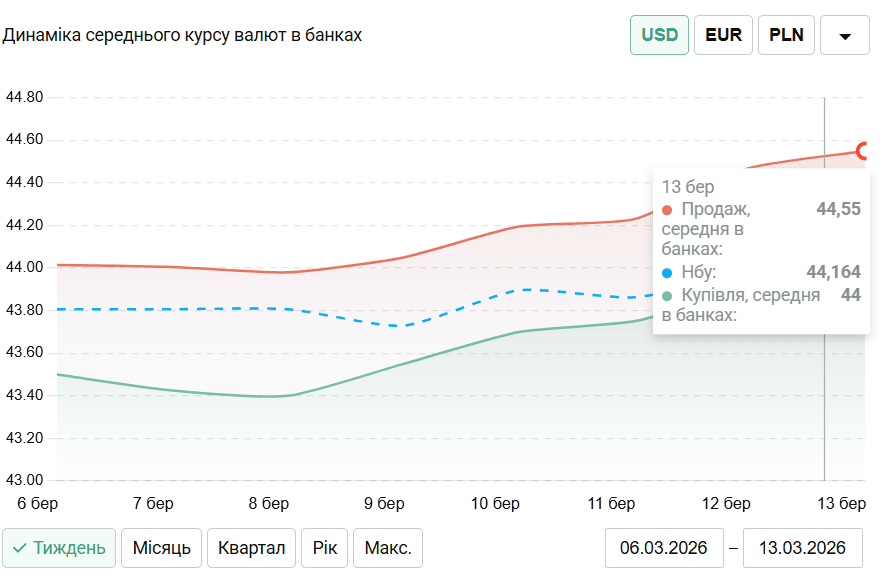Select the USD currency button
This screenshot has height=586, width=890.
point(659,35)
